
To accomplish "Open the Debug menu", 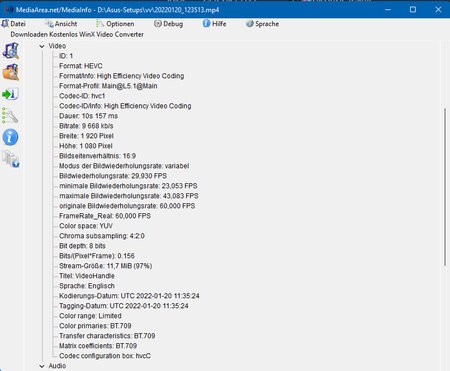I will pyautogui.click(x=169, y=24).
